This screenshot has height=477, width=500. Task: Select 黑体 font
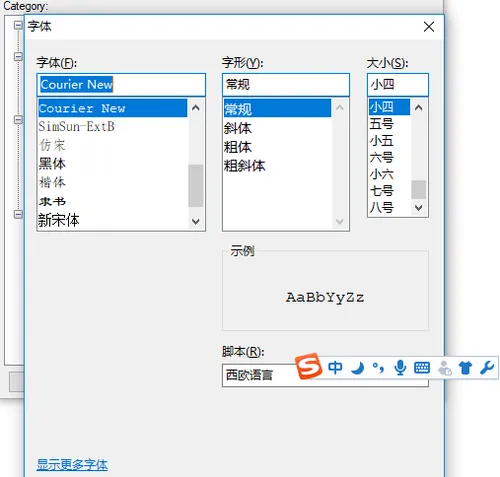pos(113,164)
